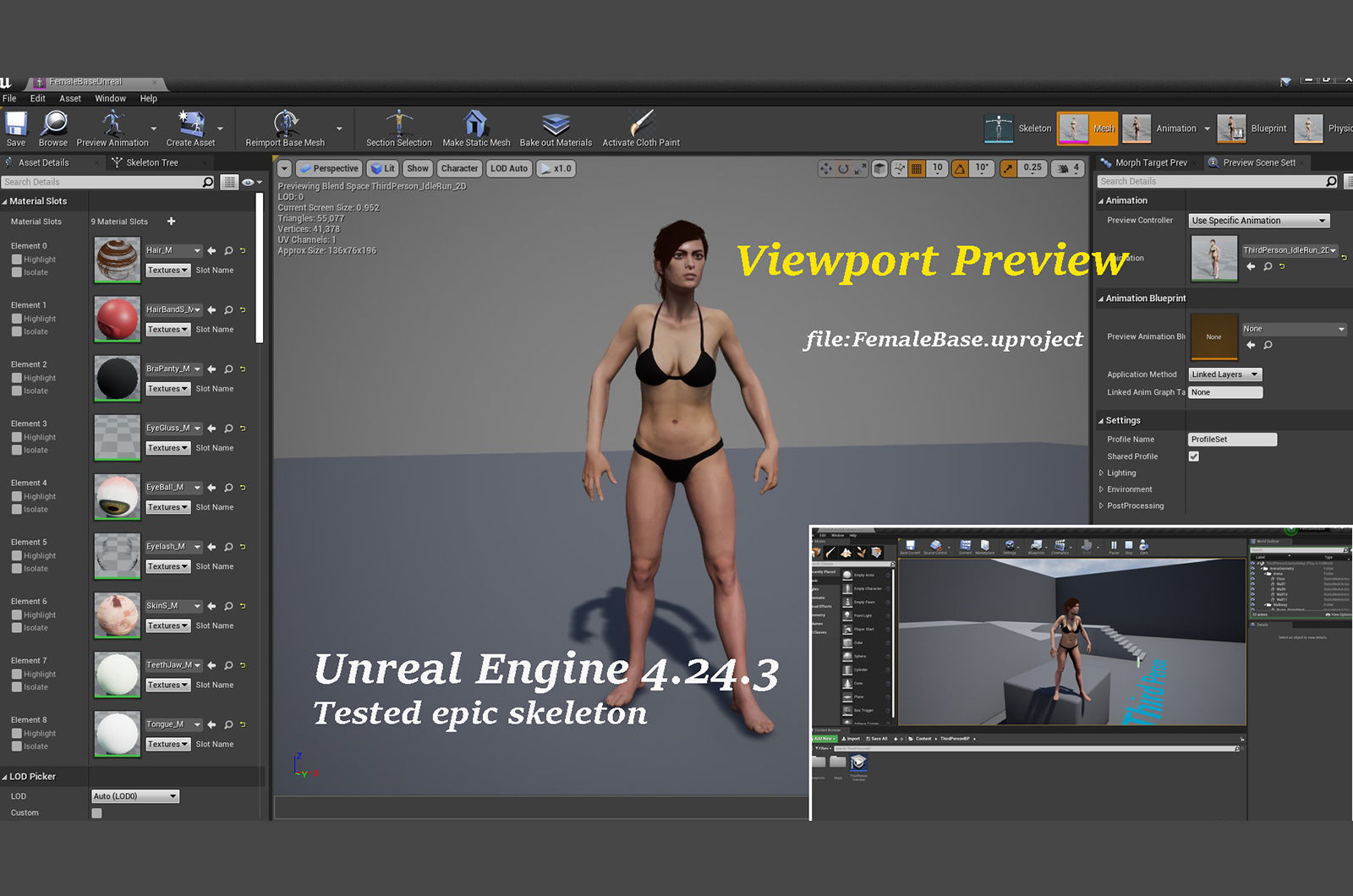Click the Character viewport button
This screenshot has width=1353, height=896.
(x=459, y=168)
